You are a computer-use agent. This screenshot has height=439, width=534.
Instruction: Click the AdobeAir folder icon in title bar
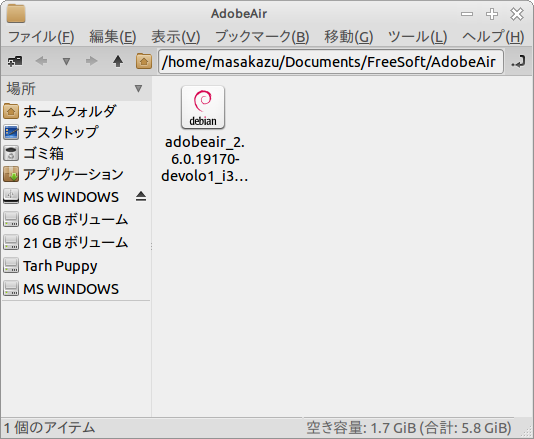click(x=16, y=13)
